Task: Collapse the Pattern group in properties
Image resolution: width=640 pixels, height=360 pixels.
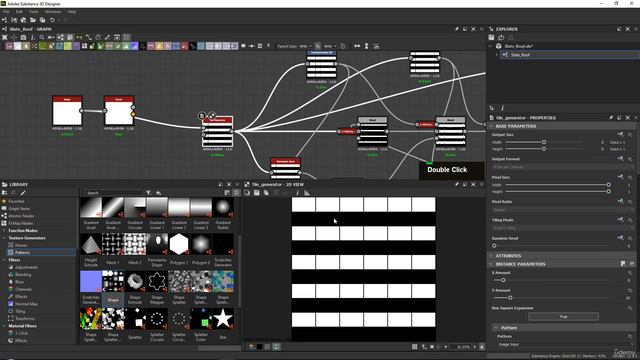Action: 497,328
